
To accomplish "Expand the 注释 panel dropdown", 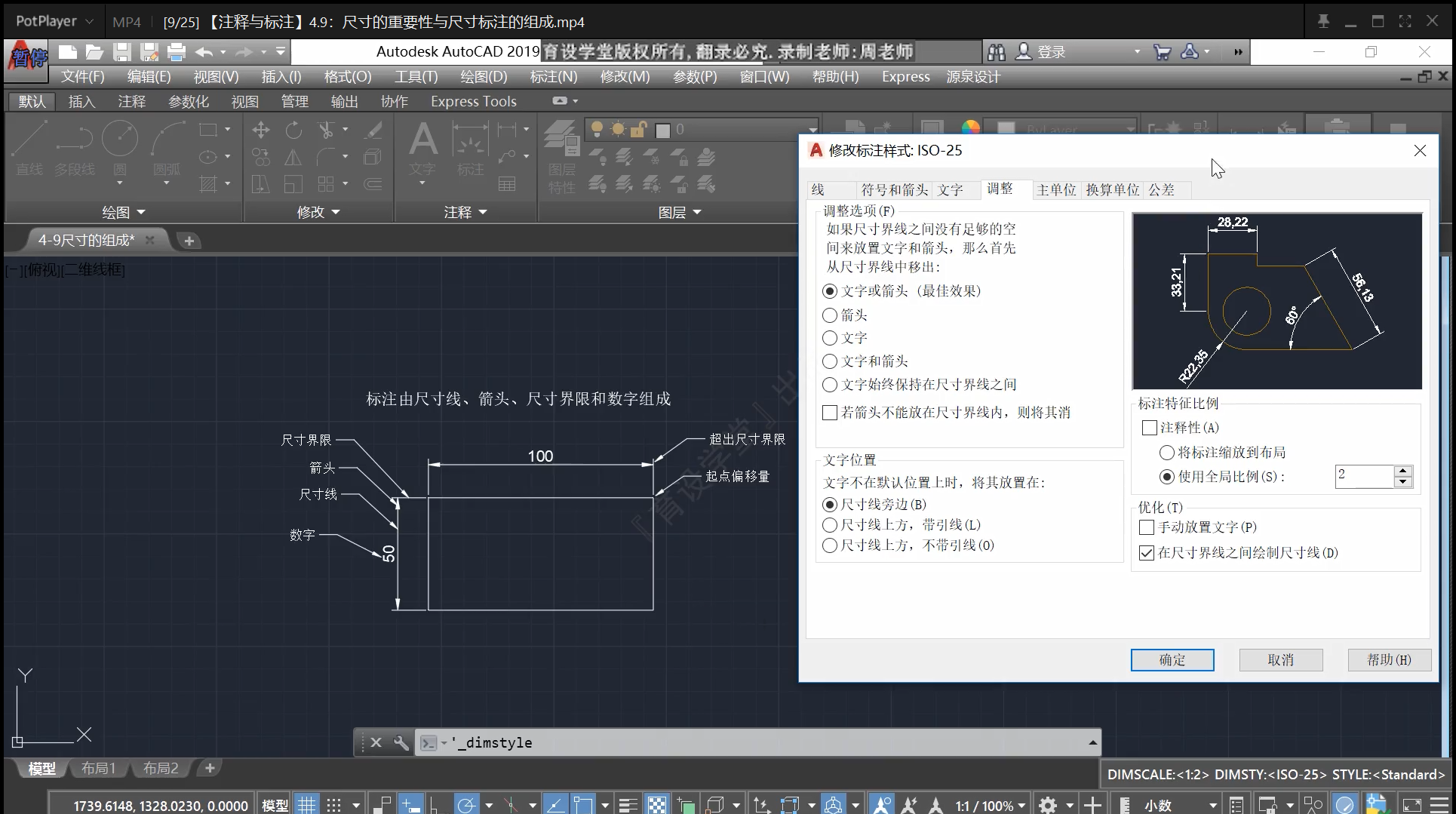I will [465, 213].
